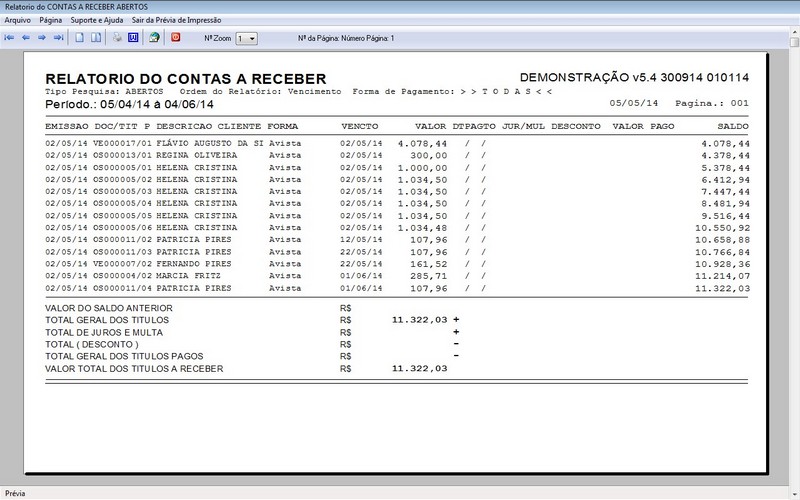Select two-page view icon
800x500 pixels.
coord(96,38)
